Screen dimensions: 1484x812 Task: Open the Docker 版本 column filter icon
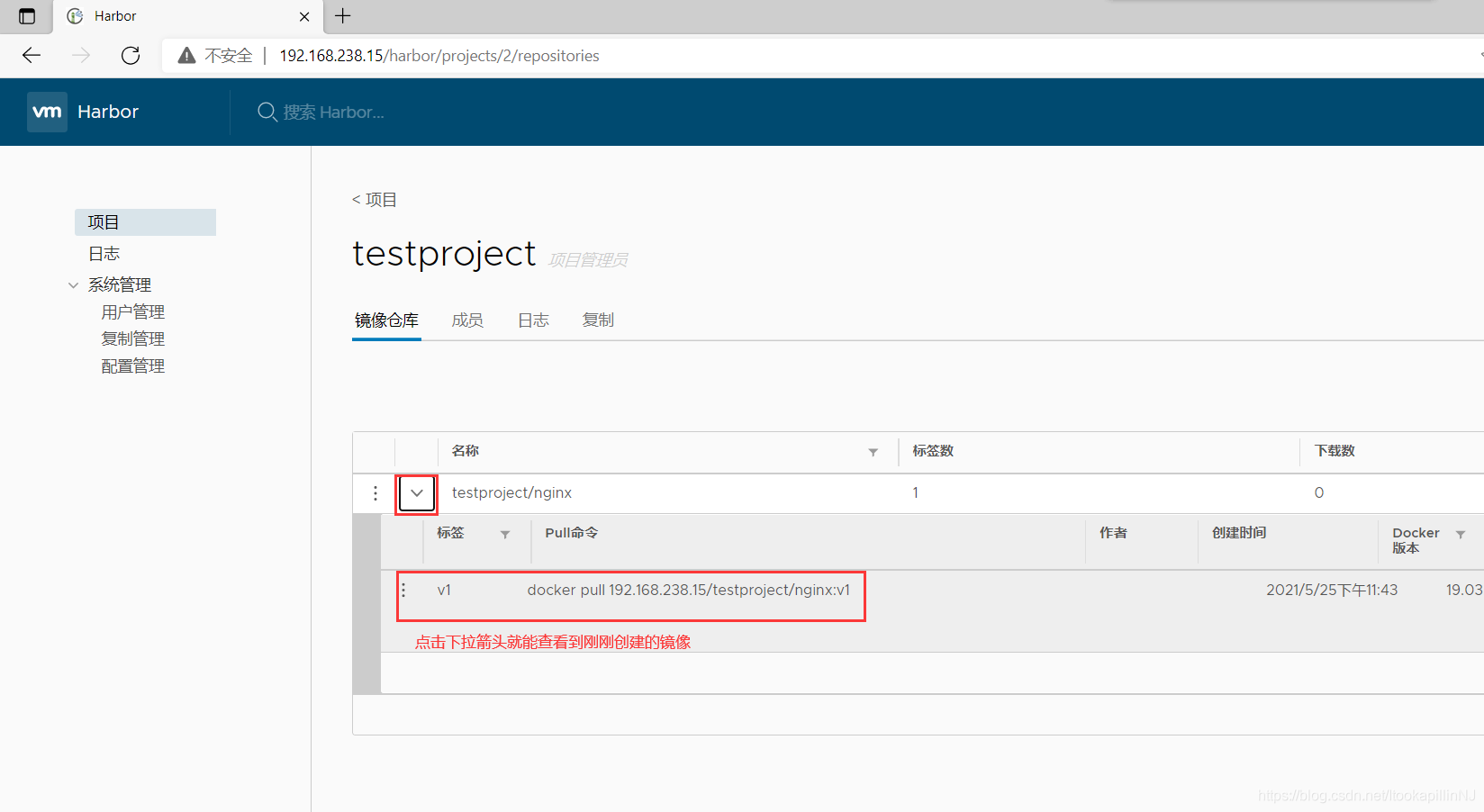[1461, 535]
